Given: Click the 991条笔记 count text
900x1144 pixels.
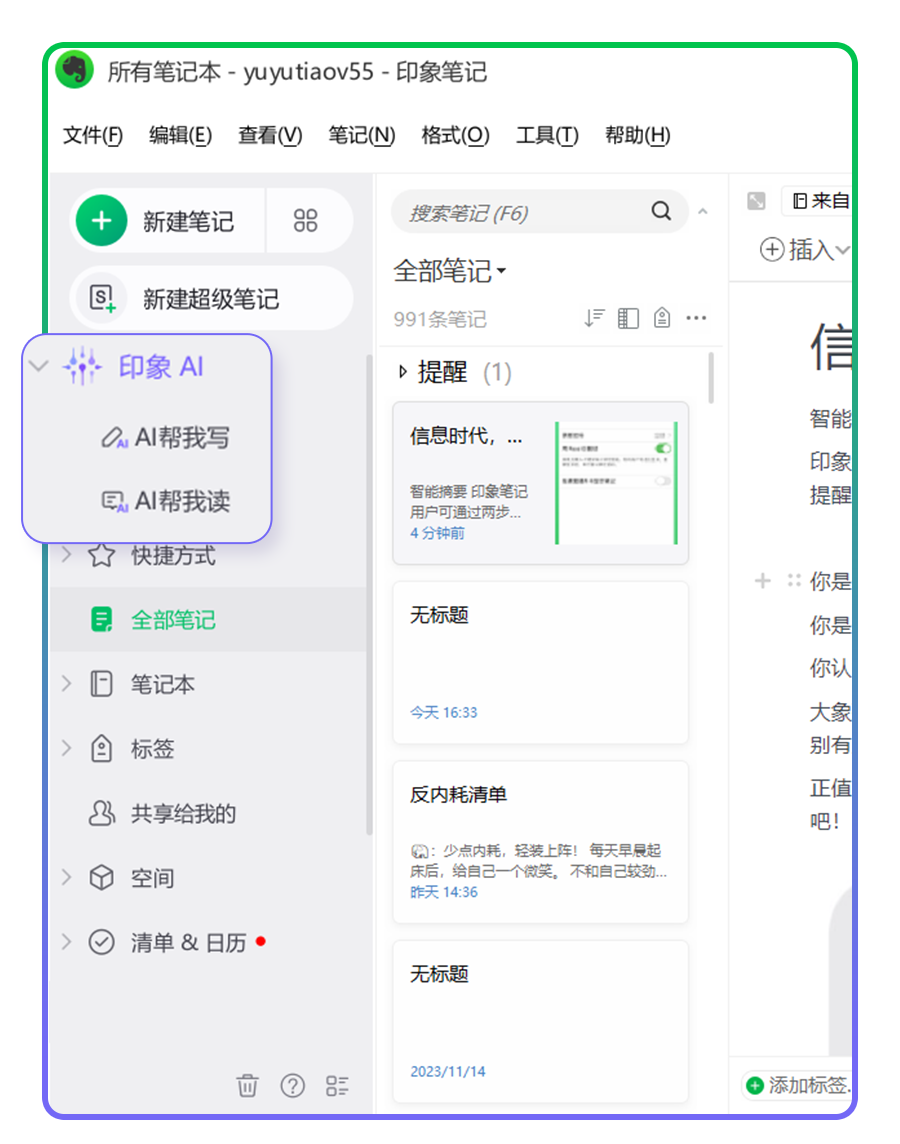Looking at the screenshot, I should (x=440, y=319).
